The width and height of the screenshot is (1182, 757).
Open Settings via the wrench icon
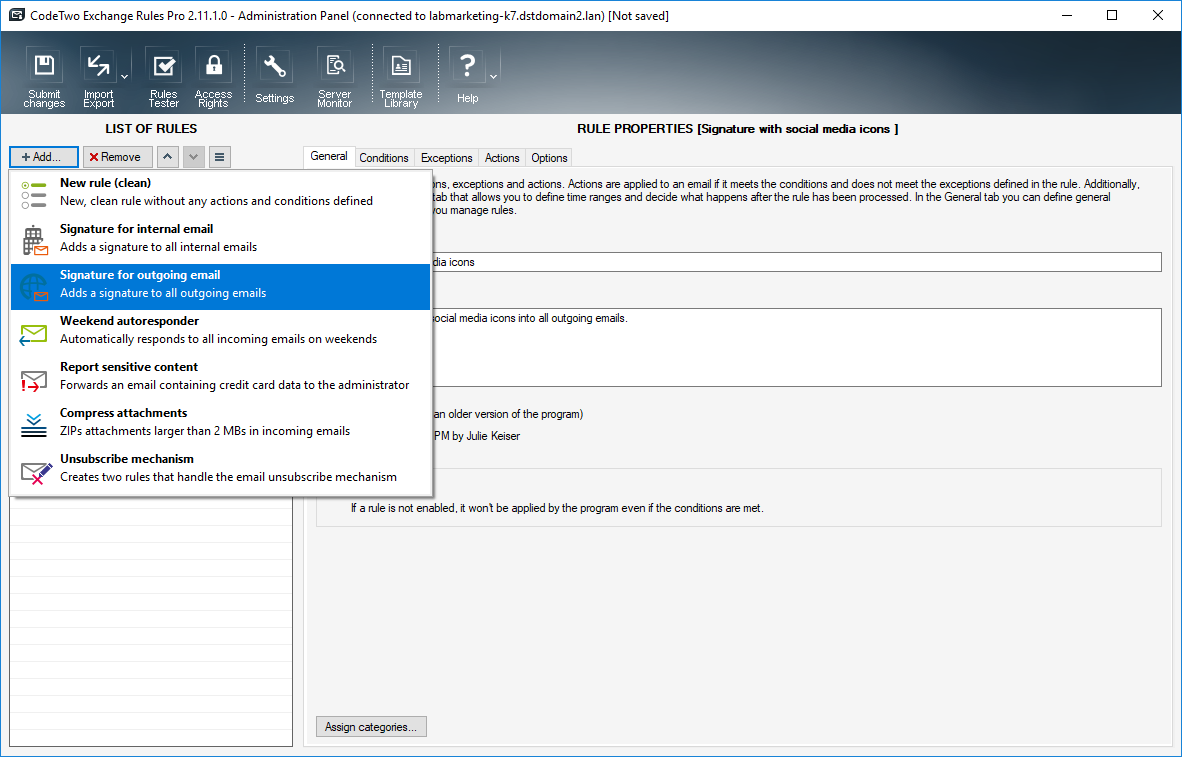tap(274, 66)
